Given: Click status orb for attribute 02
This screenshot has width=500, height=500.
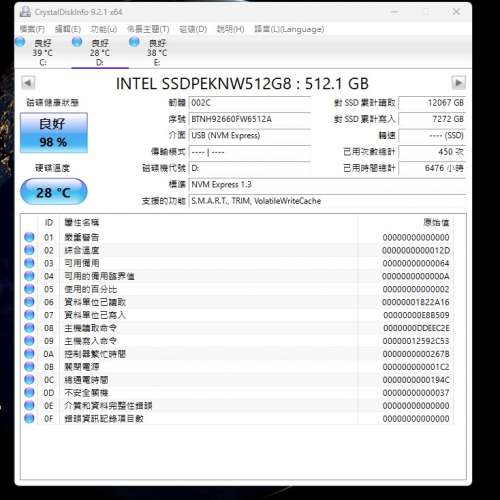Looking at the screenshot, I should tap(29, 250).
